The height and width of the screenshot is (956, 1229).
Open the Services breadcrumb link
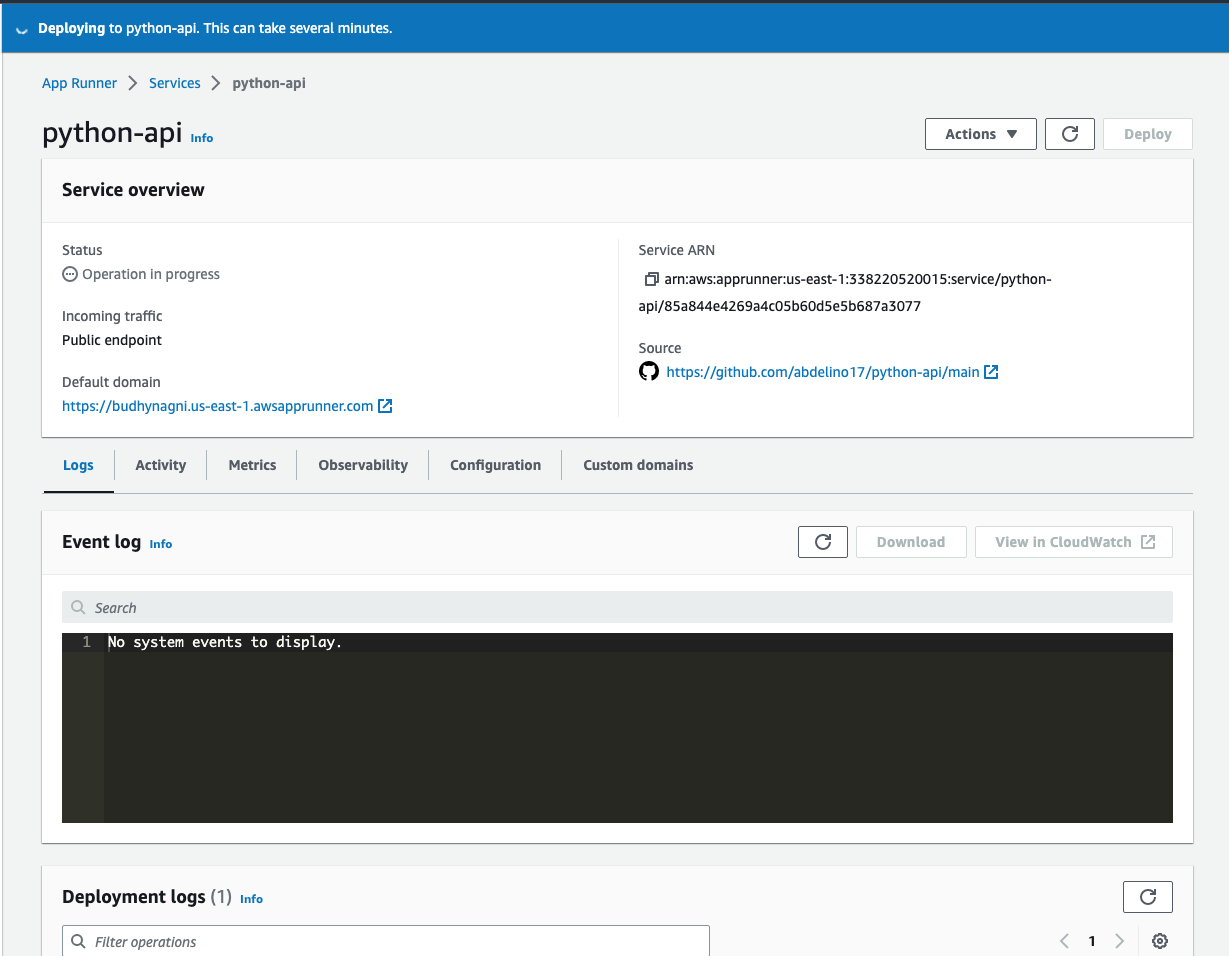174,83
